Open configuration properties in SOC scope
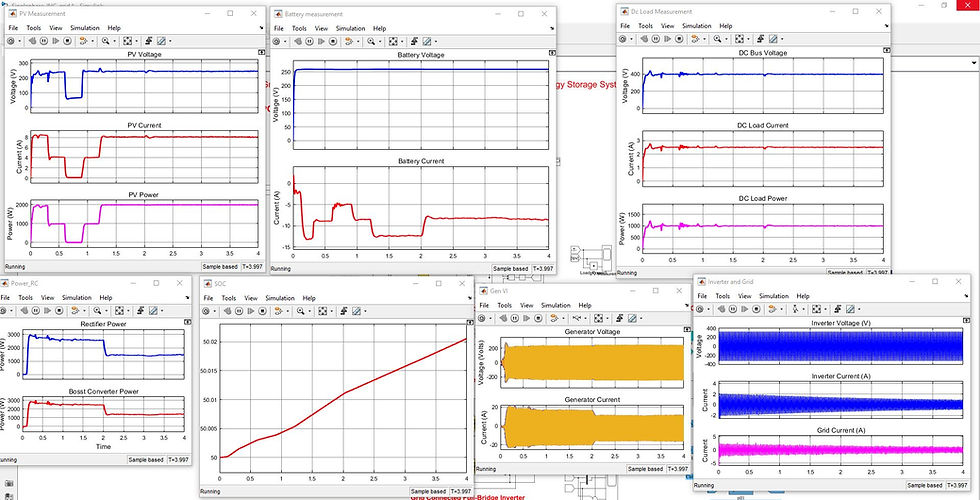The width and height of the screenshot is (980, 500). point(207,311)
